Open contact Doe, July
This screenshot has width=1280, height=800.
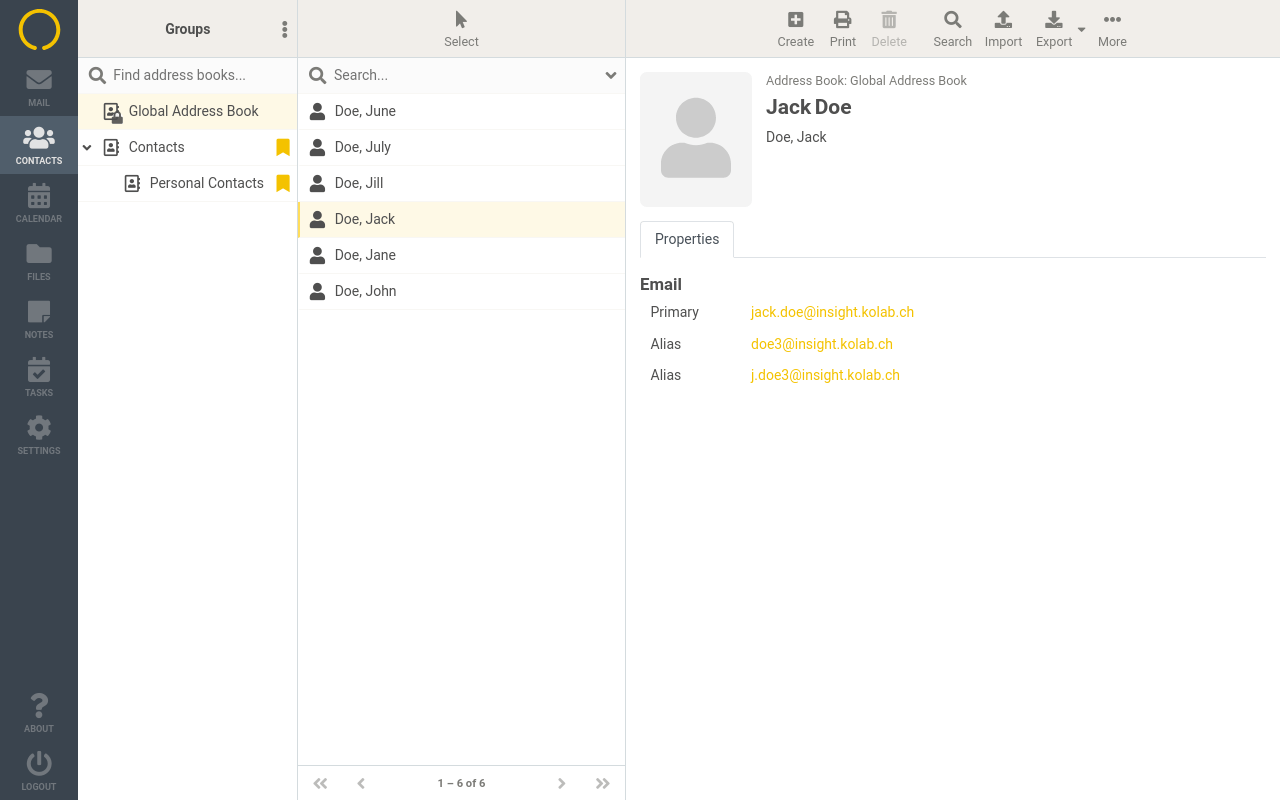click(461, 147)
